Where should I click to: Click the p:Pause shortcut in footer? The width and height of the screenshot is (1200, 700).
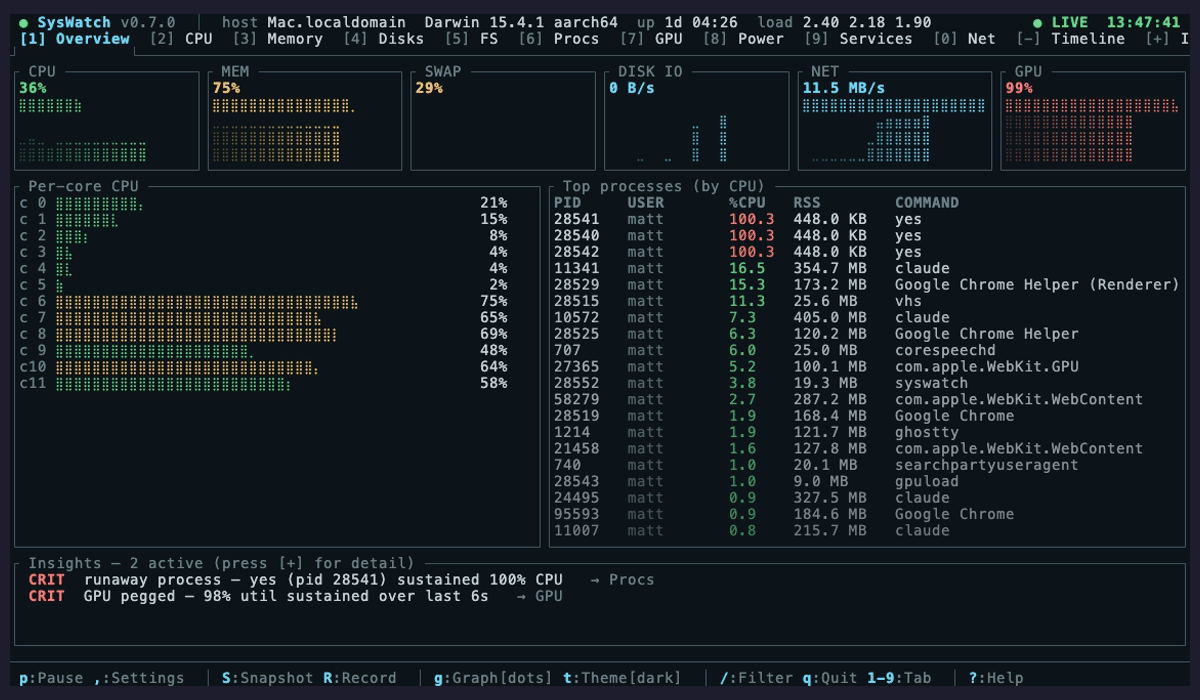[52, 678]
